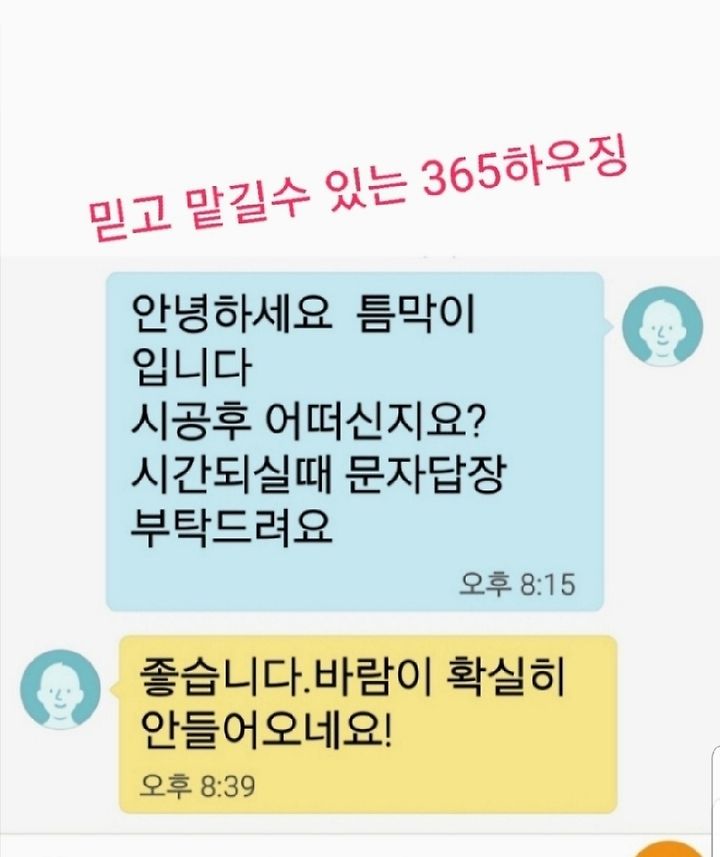Tap the blue bubble's pointer tail

(x=609, y=326)
